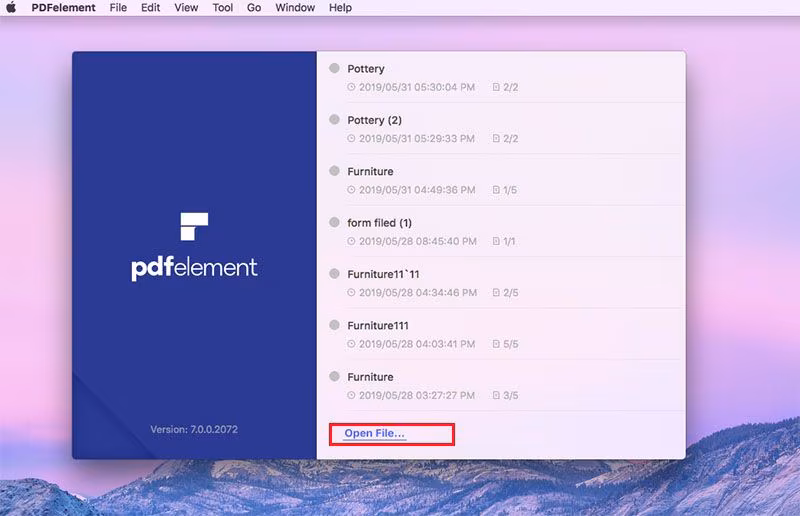Screen dimensions: 800x516
Task: Click the gray dot beside Furniture11`11
Action: click(334, 274)
